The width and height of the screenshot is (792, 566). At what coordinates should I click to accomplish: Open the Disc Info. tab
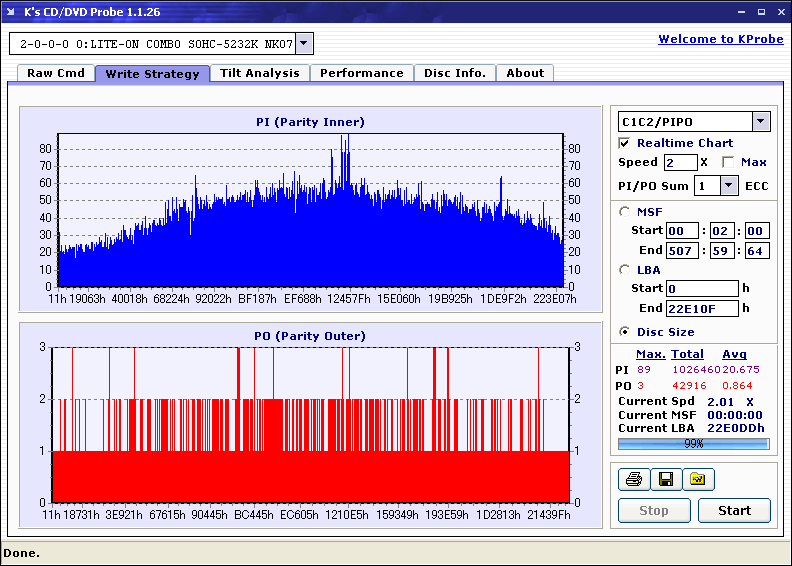(454, 73)
